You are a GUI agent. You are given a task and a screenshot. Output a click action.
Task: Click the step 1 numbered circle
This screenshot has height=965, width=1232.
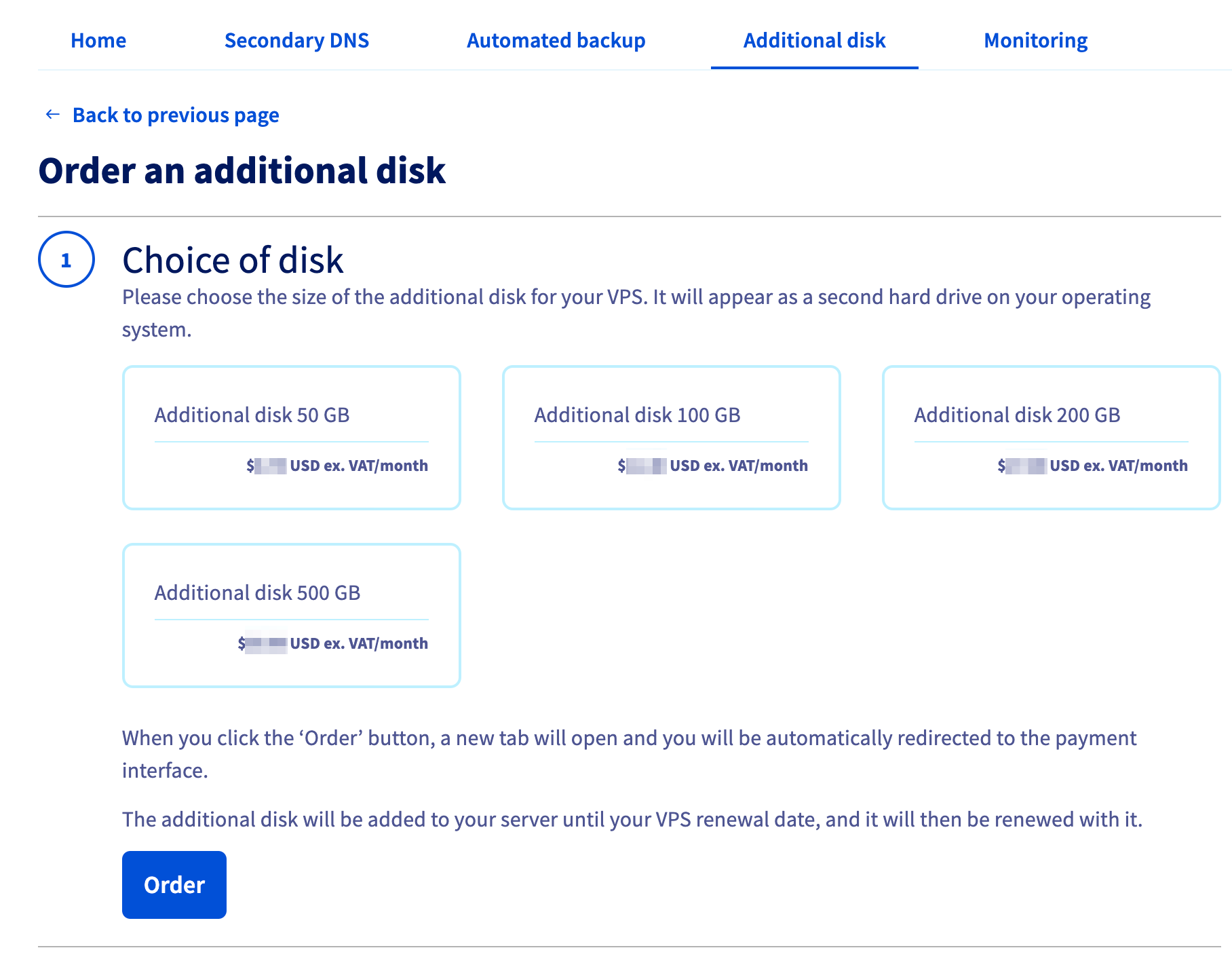coord(66,260)
